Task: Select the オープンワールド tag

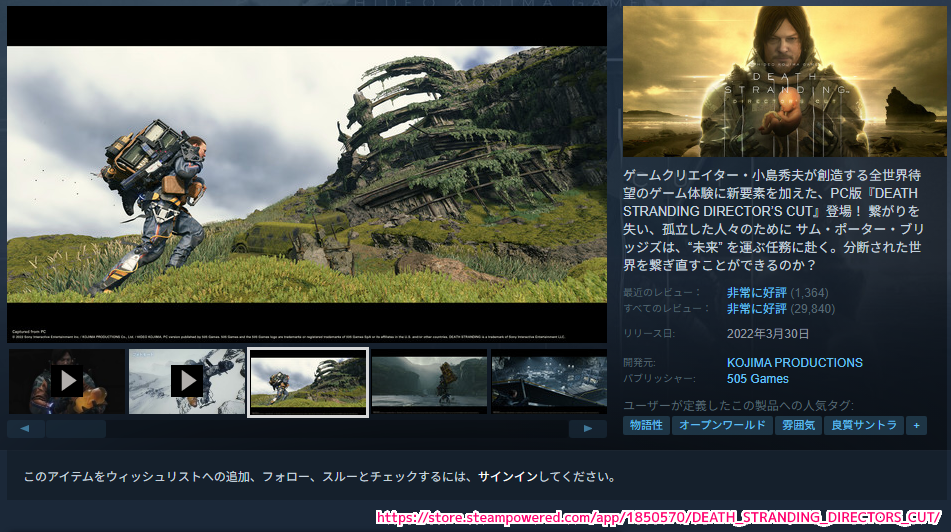Action: (x=722, y=425)
